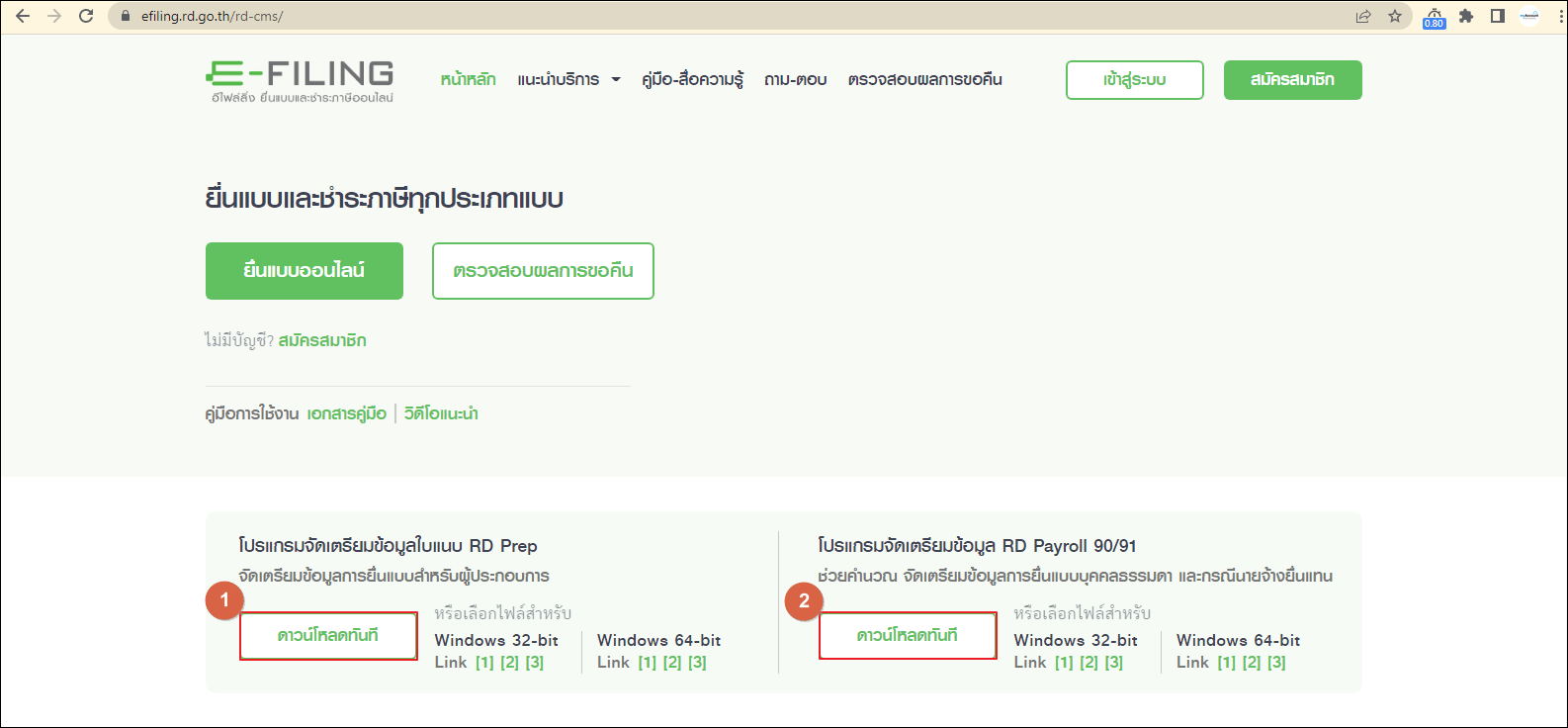Screen dimensions: 1568x728
Task: Open ถาม-ตอบ menu item
Action: pyautogui.click(x=795, y=80)
